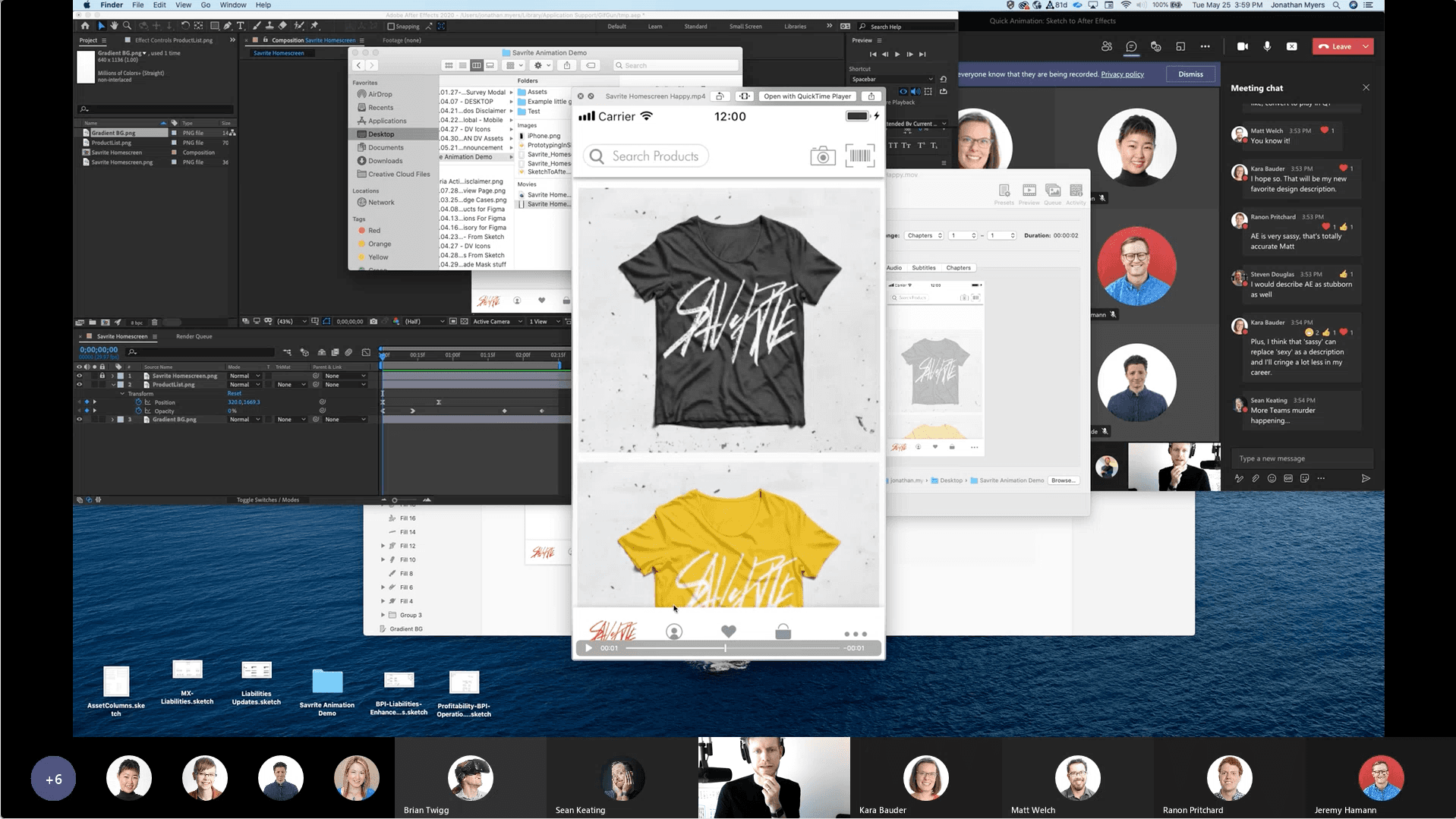Switch to Effect Controls ProductList.png tab
Viewport: 1456px width, 819px height.
(174, 40)
